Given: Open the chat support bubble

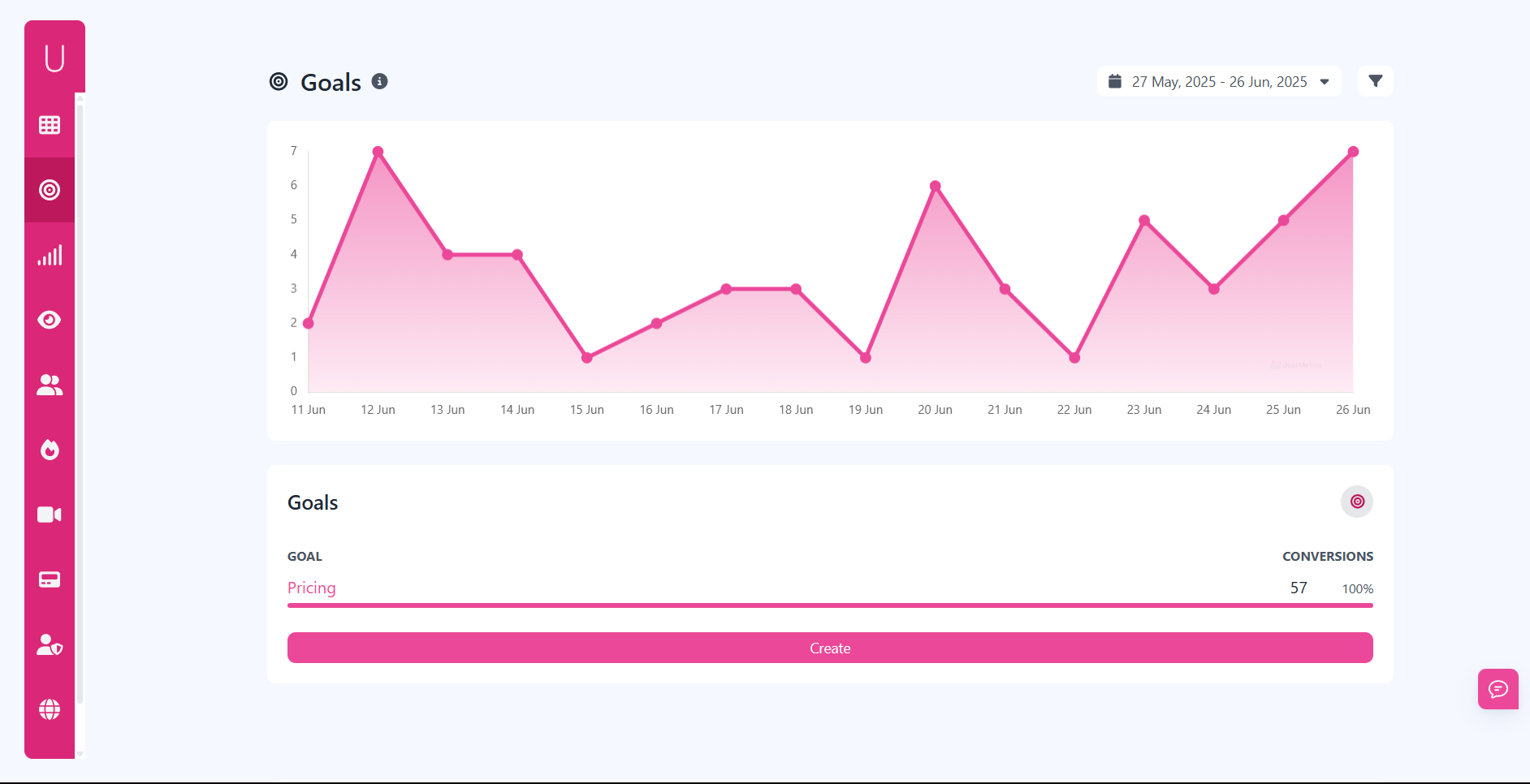Looking at the screenshot, I should (x=1498, y=689).
